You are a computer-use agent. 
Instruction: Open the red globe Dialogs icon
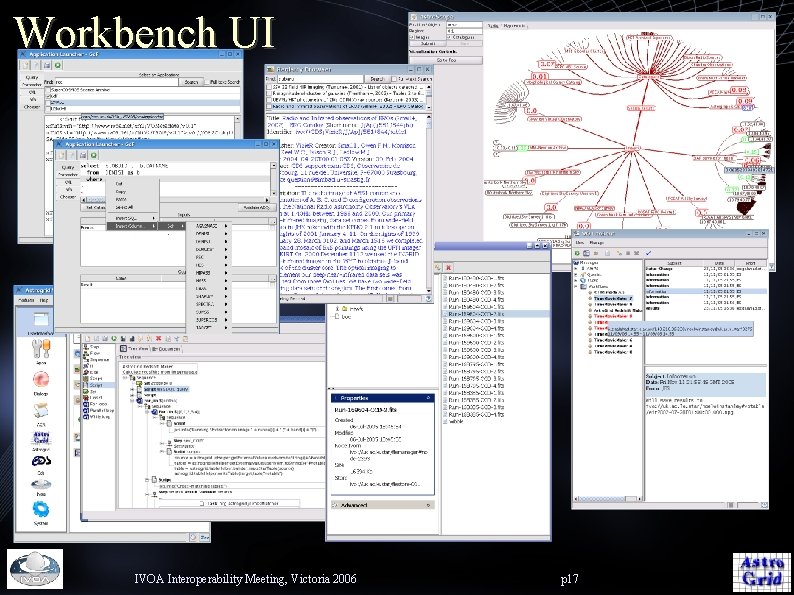click(41, 380)
